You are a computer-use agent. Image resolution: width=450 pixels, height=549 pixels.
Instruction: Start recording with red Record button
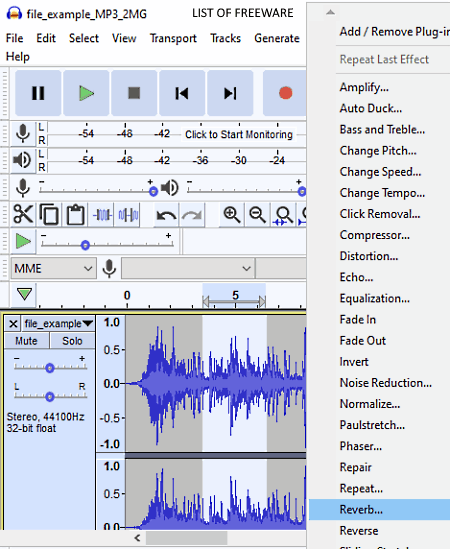(x=285, y=93)
